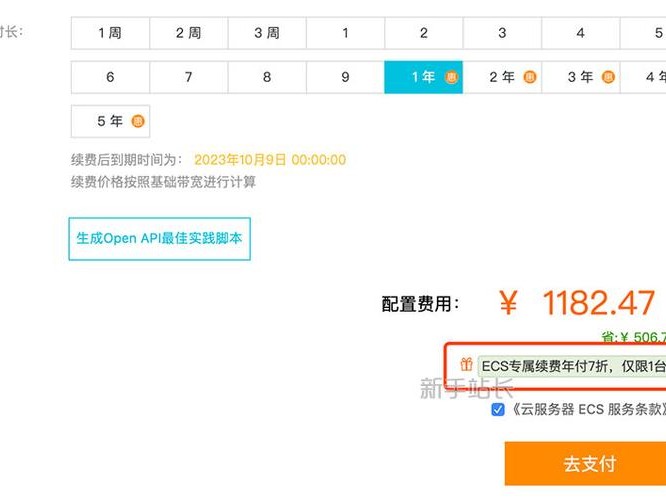Select the highlighted 1 年 duration
Viewport: 666px width, 500px height.
pyautogui.click(x=423, y=77)
